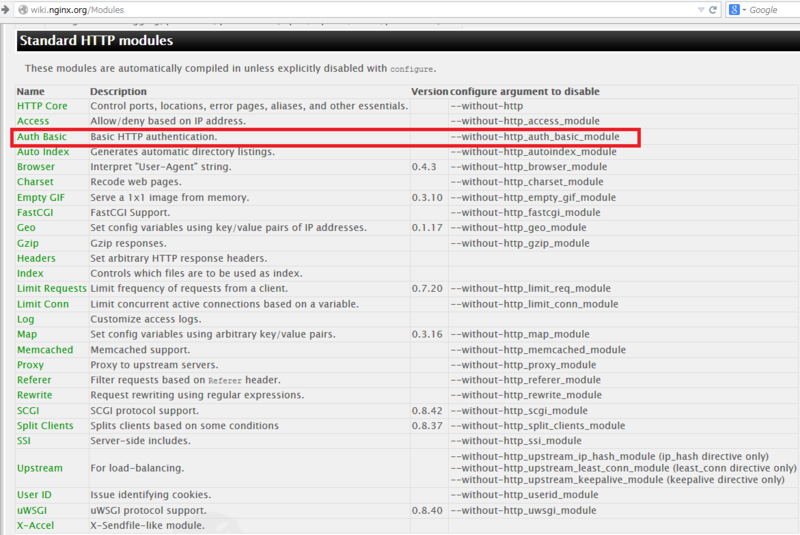Open the Limit Conn module link
Viewport: 800px width, 535px height.
point(43,304)
